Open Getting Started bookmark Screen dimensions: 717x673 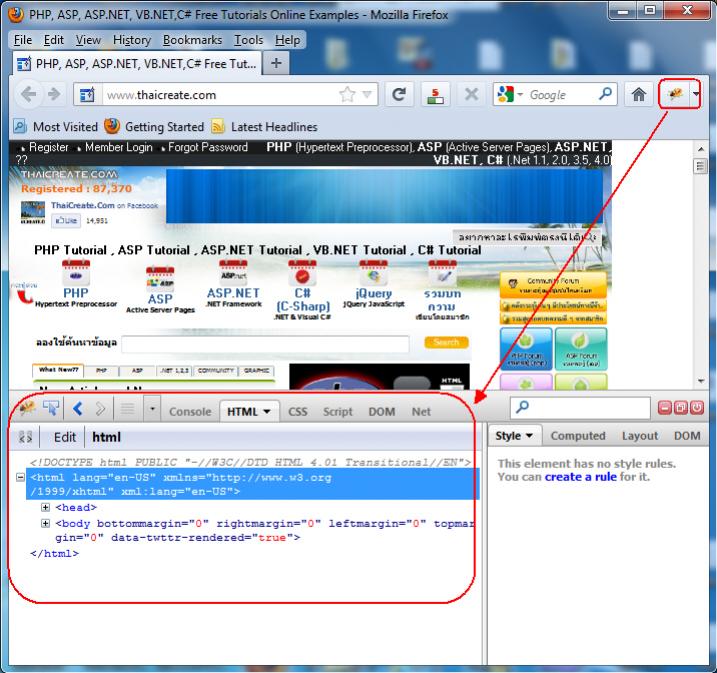point(154,127)
